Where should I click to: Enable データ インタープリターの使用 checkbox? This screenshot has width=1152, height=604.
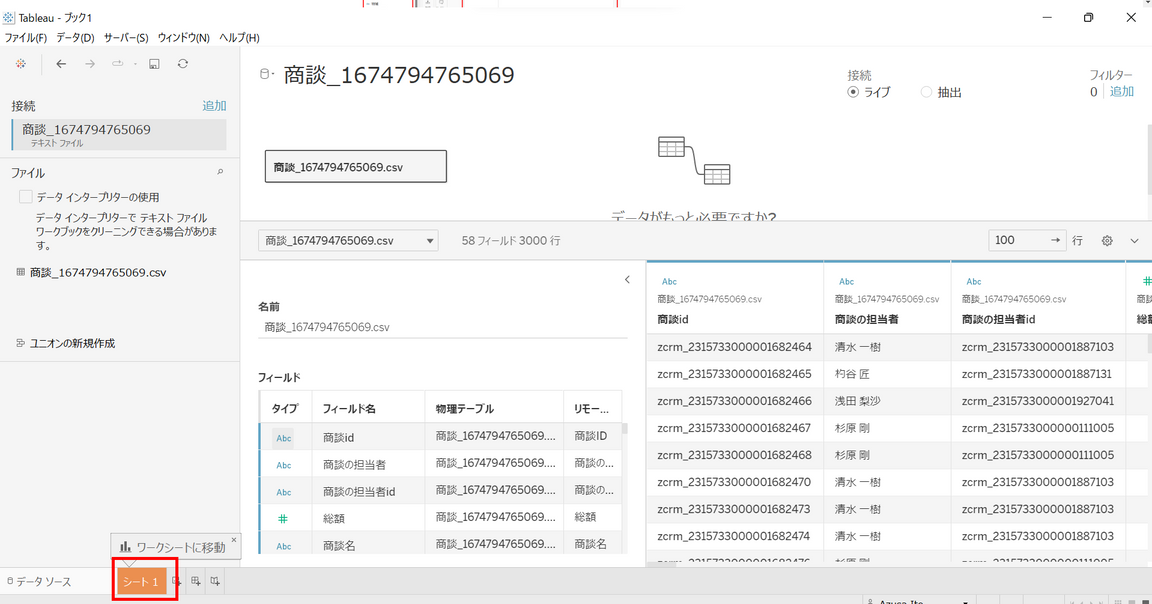[x=26, y=197]
